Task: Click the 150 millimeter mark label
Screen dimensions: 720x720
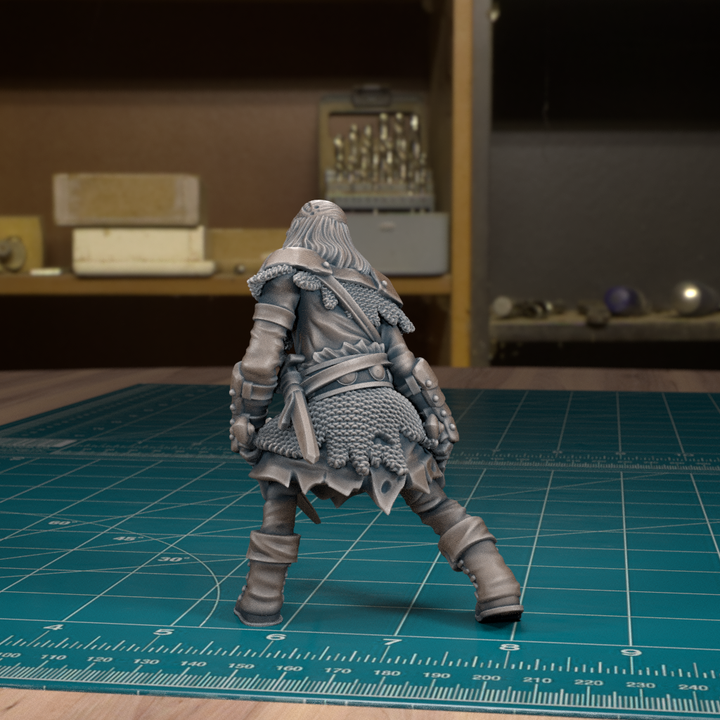Action: 241,666
